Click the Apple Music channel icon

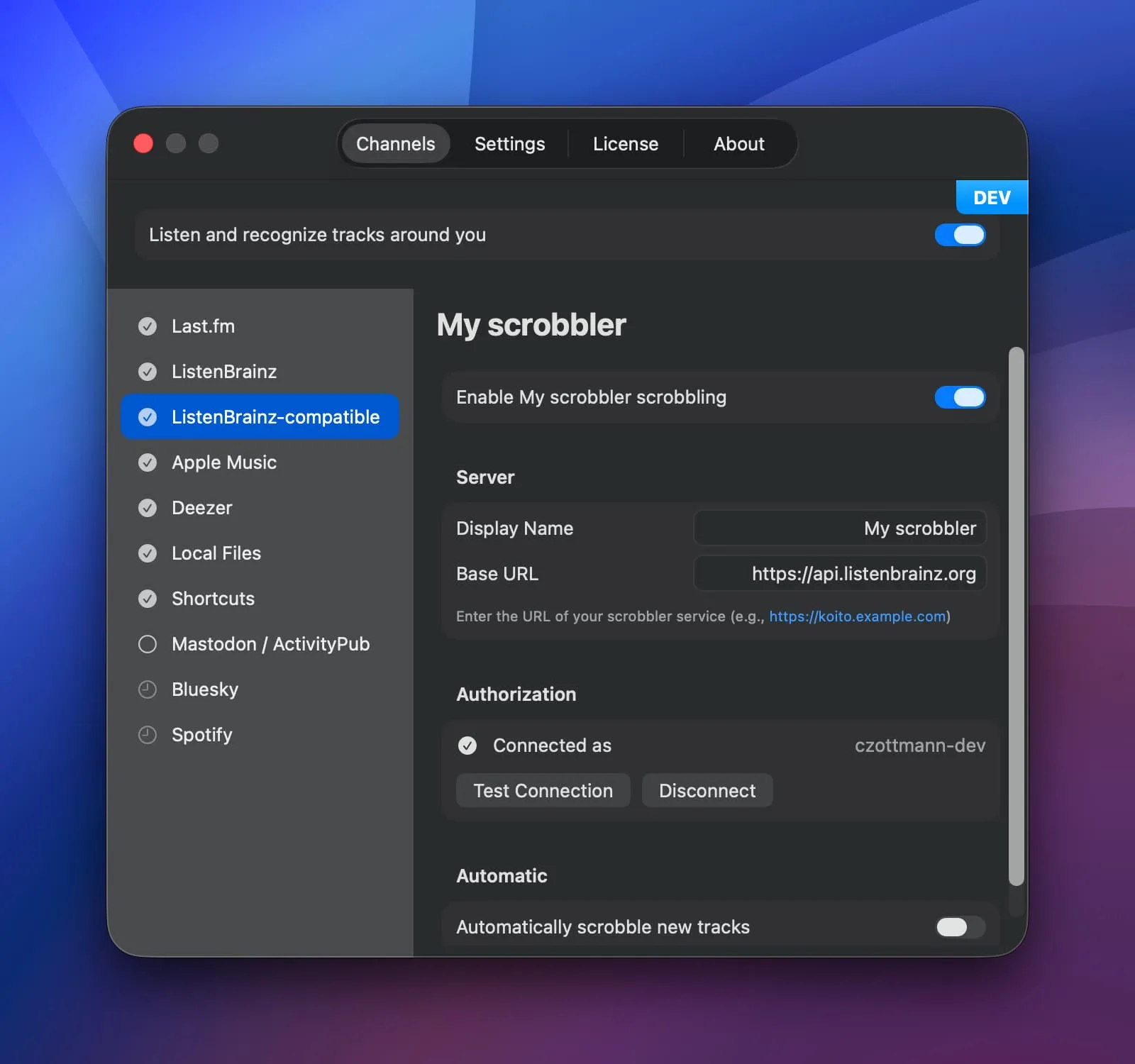pyautogui.click(x=148, y=462)
